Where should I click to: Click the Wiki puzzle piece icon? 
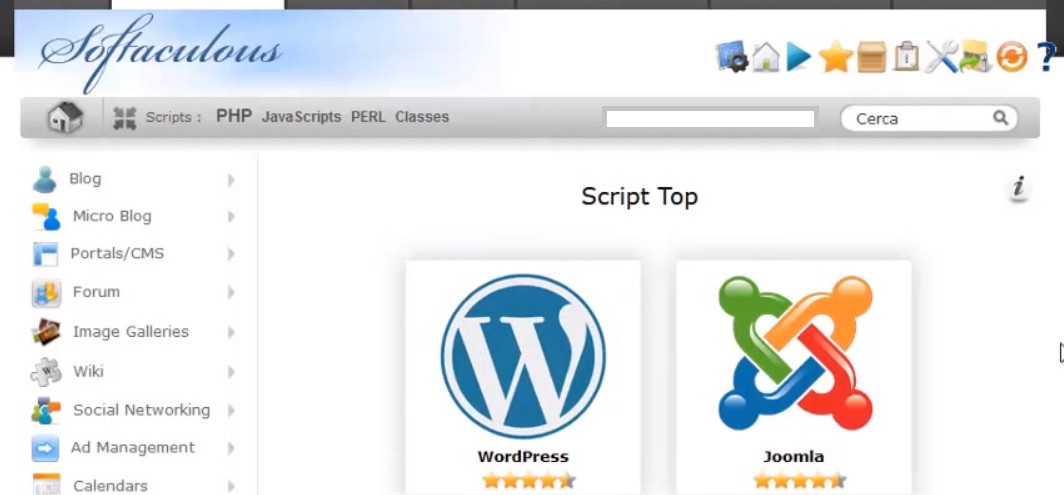(x=46, y=371)
